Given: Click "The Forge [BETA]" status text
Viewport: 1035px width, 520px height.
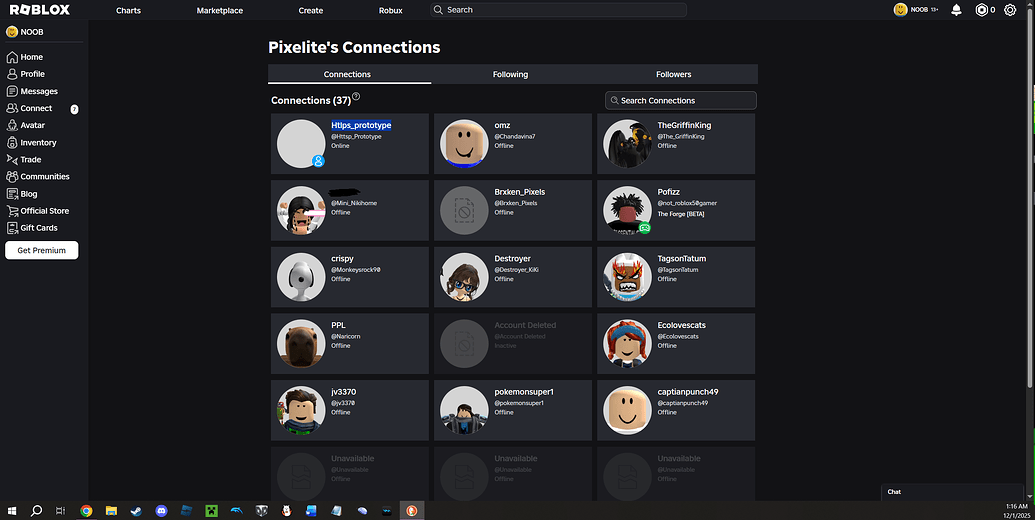Looking at the screenshot, I should (x=681, y=214).
